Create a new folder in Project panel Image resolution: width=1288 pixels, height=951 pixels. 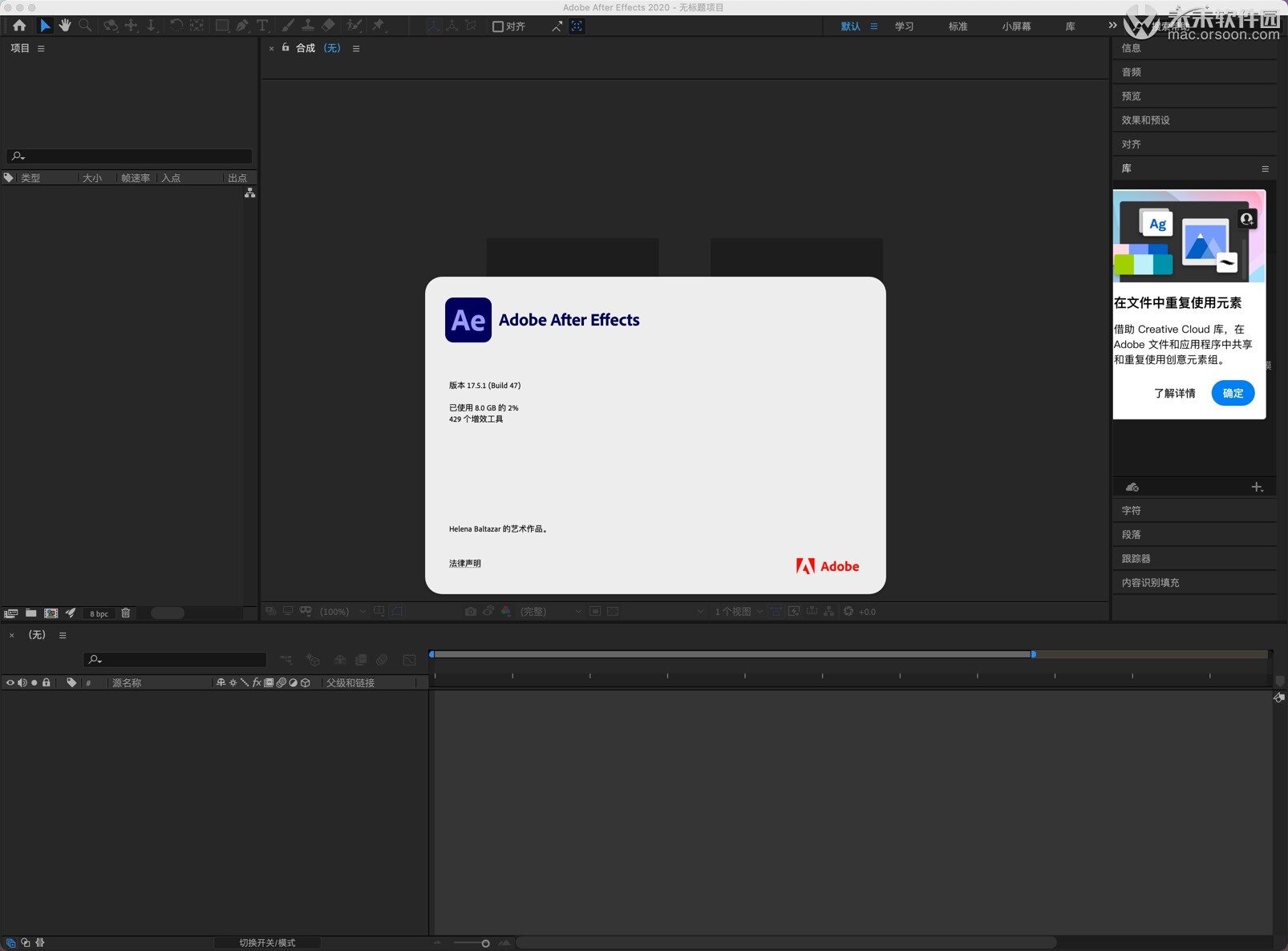(30, 613)
